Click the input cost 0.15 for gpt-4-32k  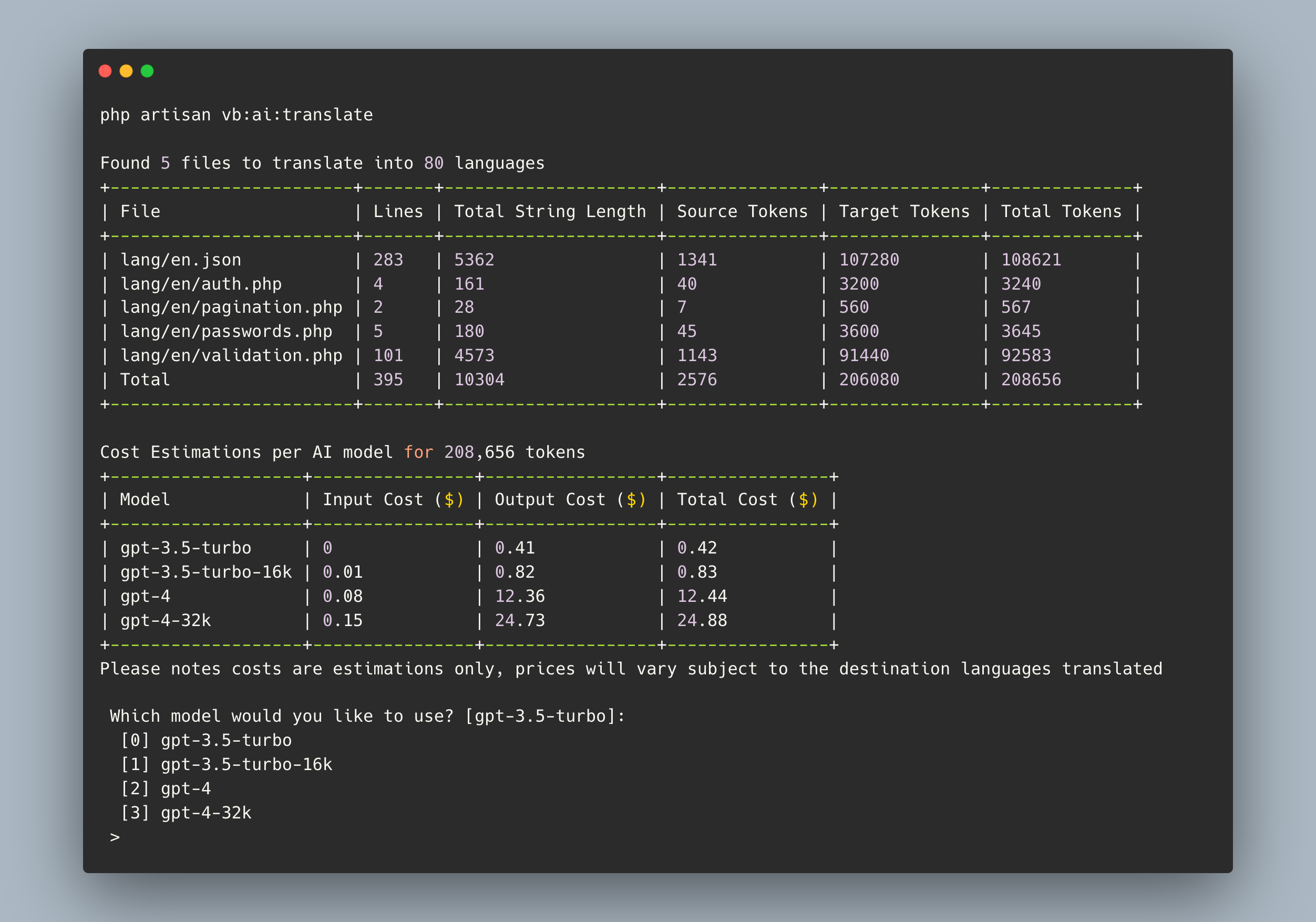(x=343, y=621)
